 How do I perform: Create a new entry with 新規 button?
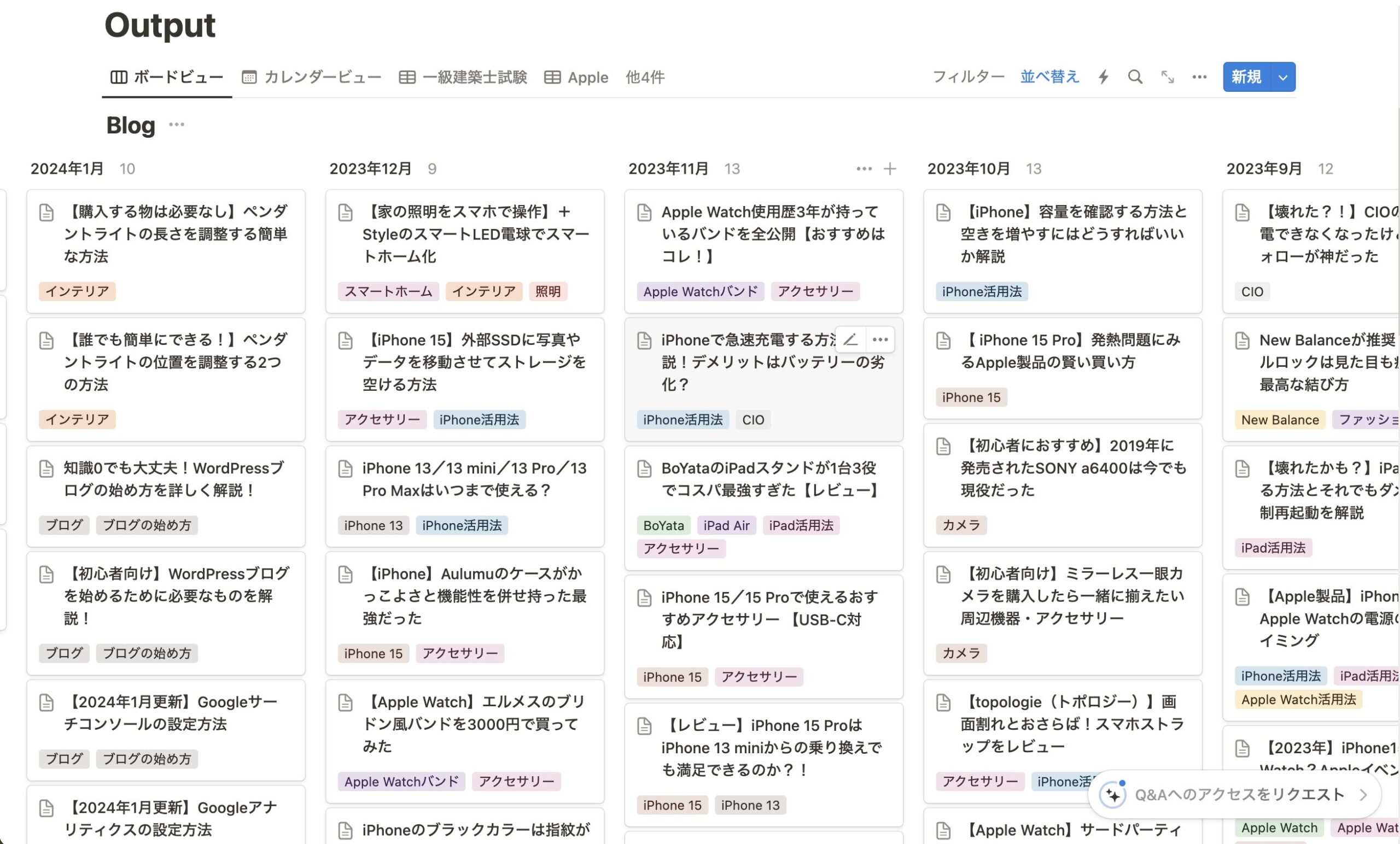click(1246, 77)
